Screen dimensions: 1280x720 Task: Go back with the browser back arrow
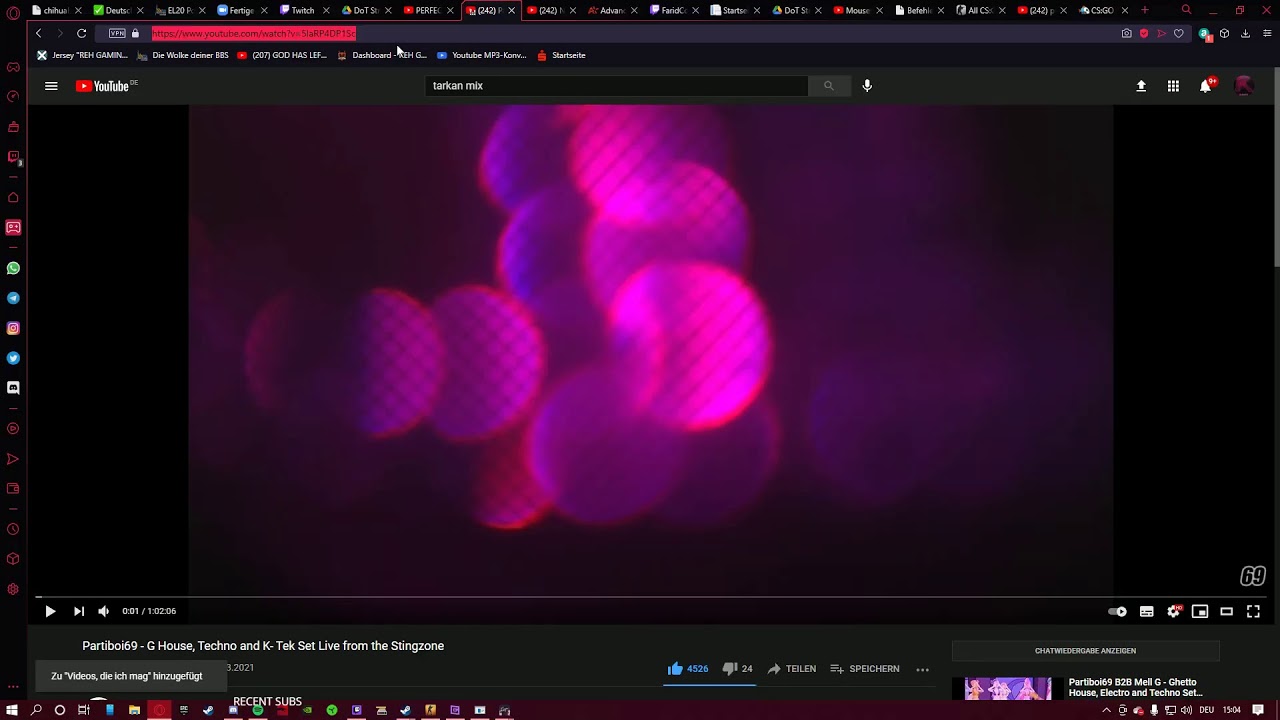click(x=38, y=33)
